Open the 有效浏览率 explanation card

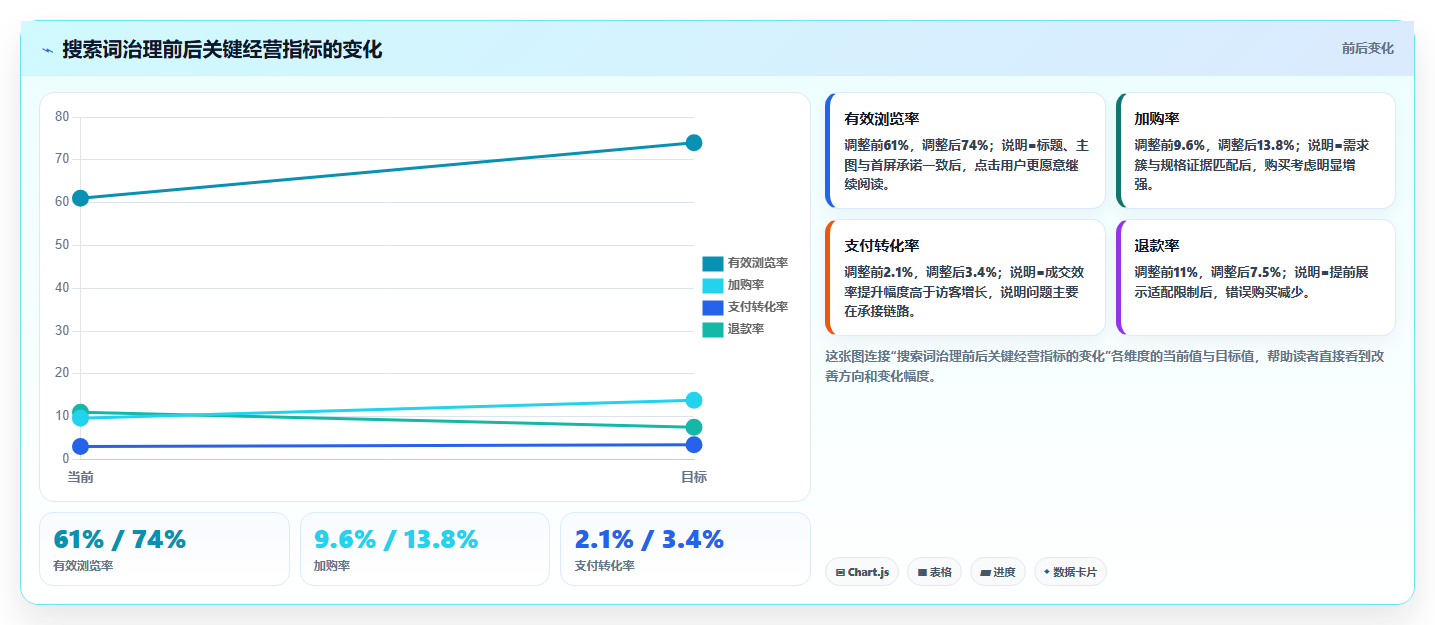(x=965, y=150)
